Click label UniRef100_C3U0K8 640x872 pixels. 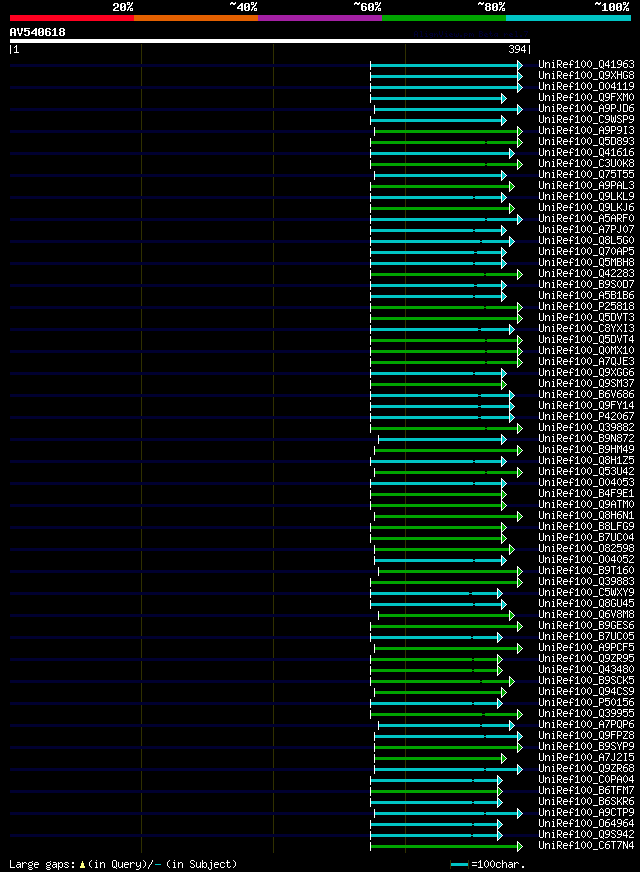[x=586, y=164]
